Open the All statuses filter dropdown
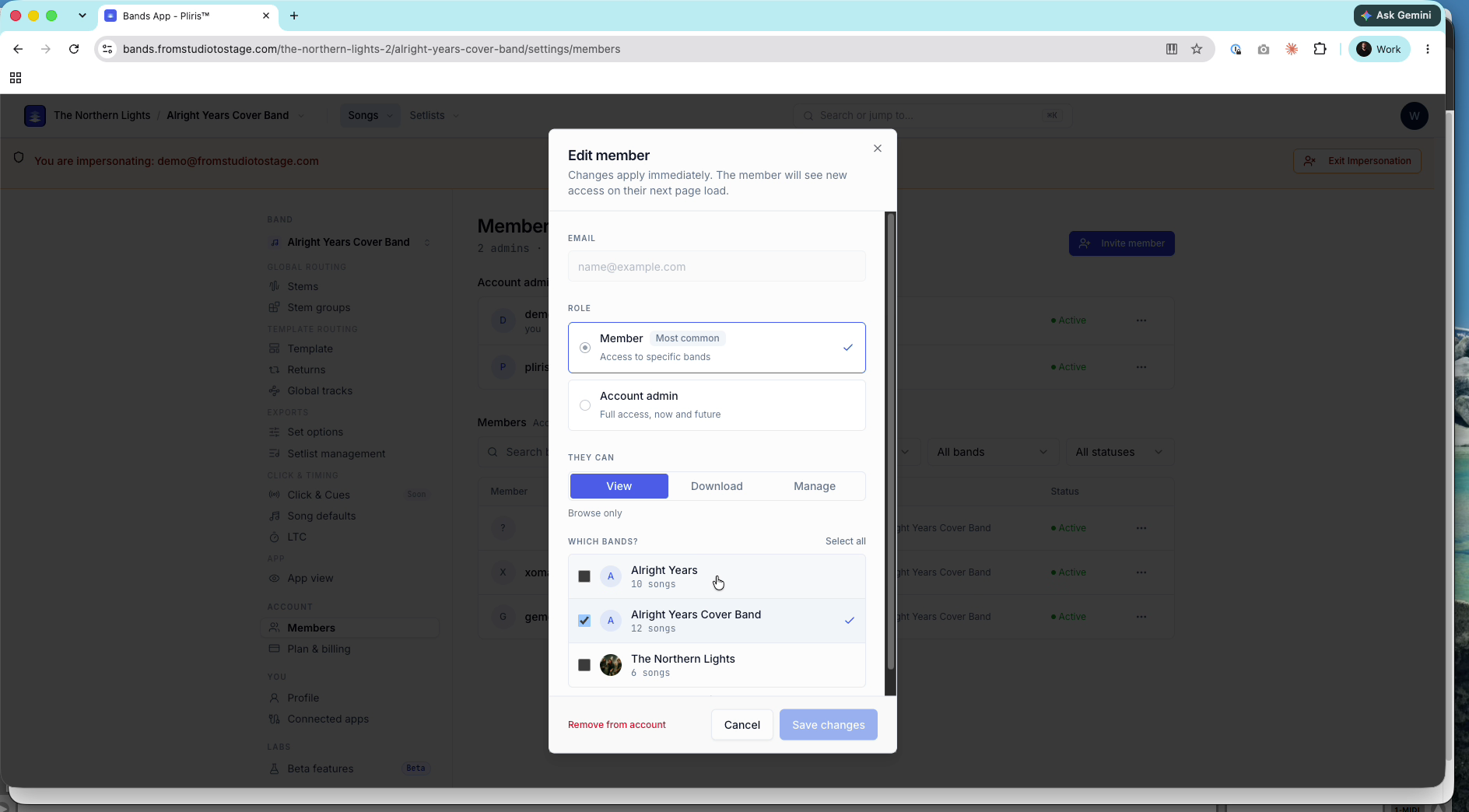The height and width of the screenshot is (812, 1469). (x=1119, y=452)
